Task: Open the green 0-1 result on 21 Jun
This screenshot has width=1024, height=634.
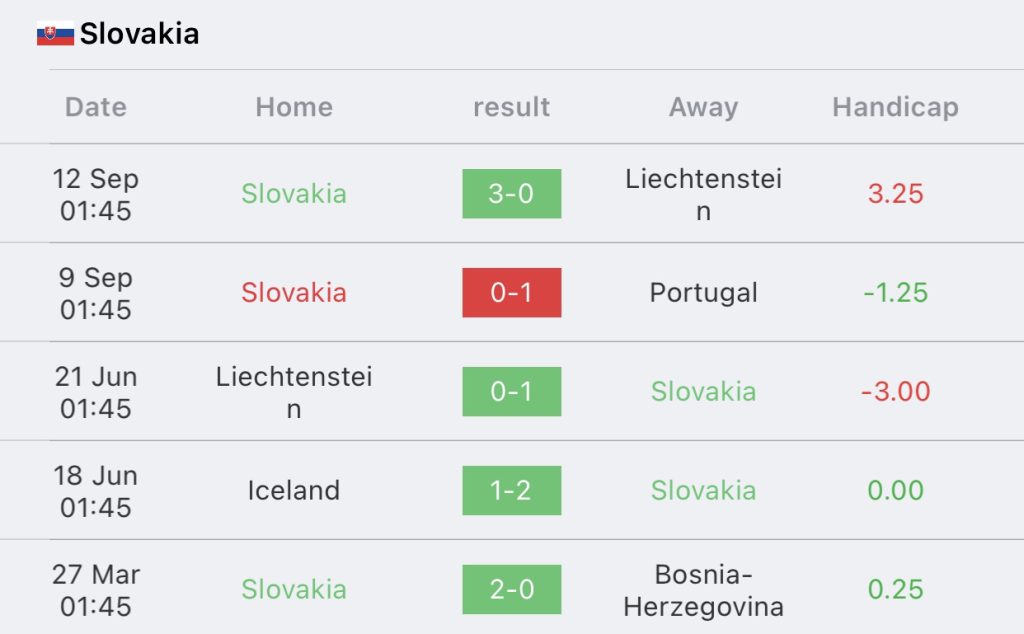Action: (x=511, y=391)
